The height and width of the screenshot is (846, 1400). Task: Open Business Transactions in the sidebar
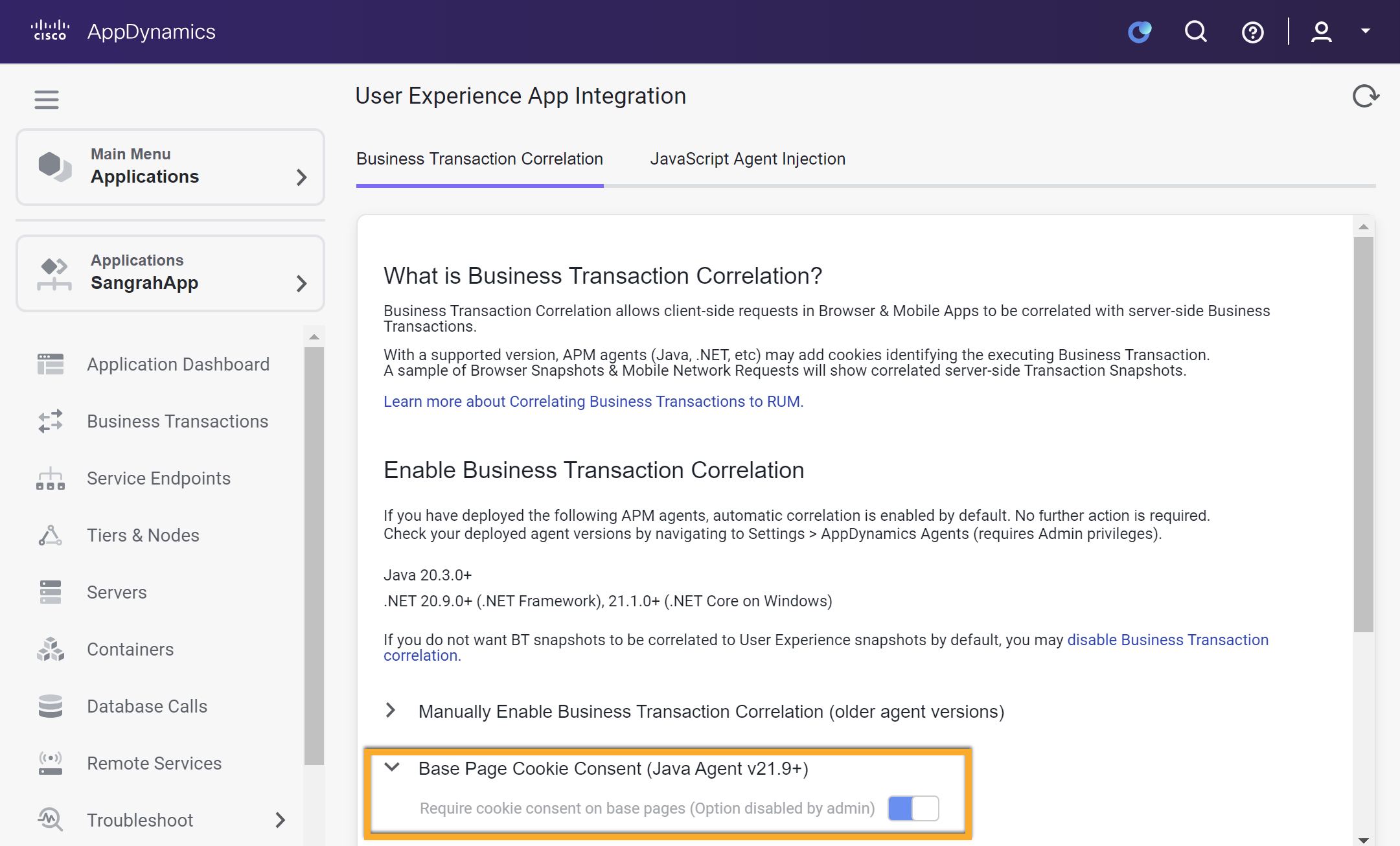click(178, 421)
